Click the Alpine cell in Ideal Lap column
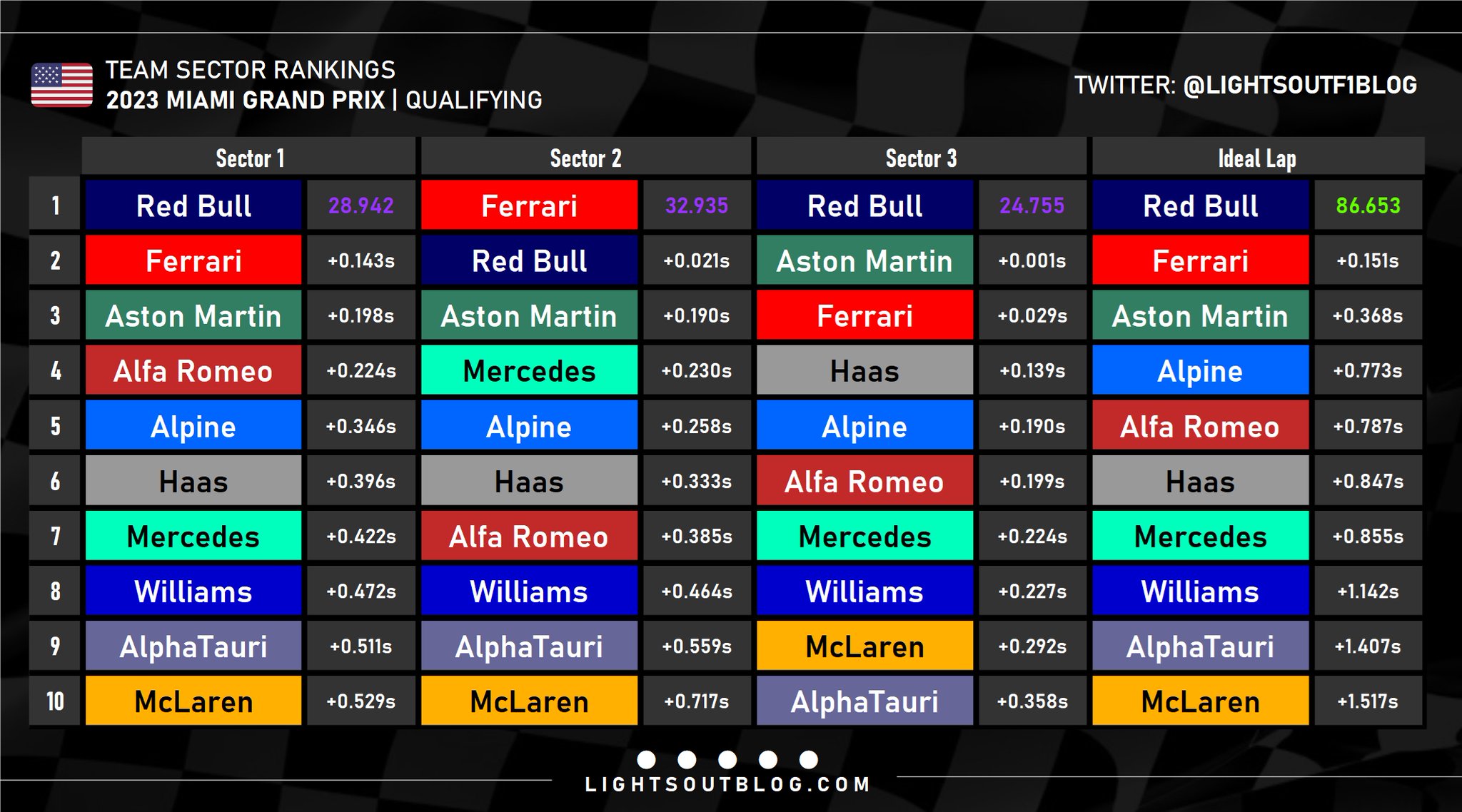The image size is (1462, 812). pos(1200,371)
